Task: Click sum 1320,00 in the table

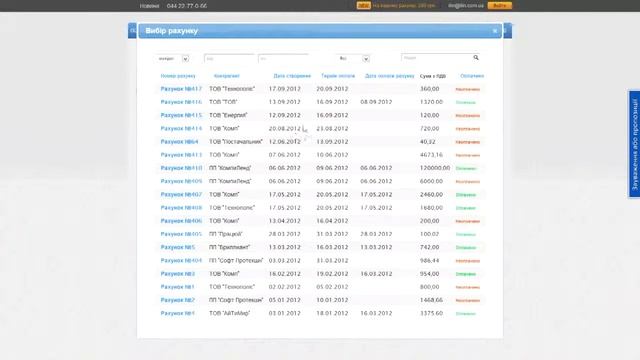Action: (431, 102)
